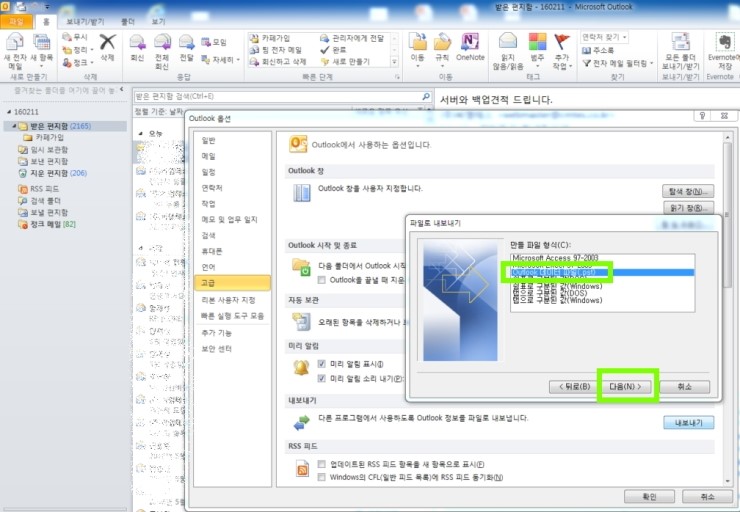Click the 전달 (forward) icon
This screenshot has height=512, width=740.
186,42
